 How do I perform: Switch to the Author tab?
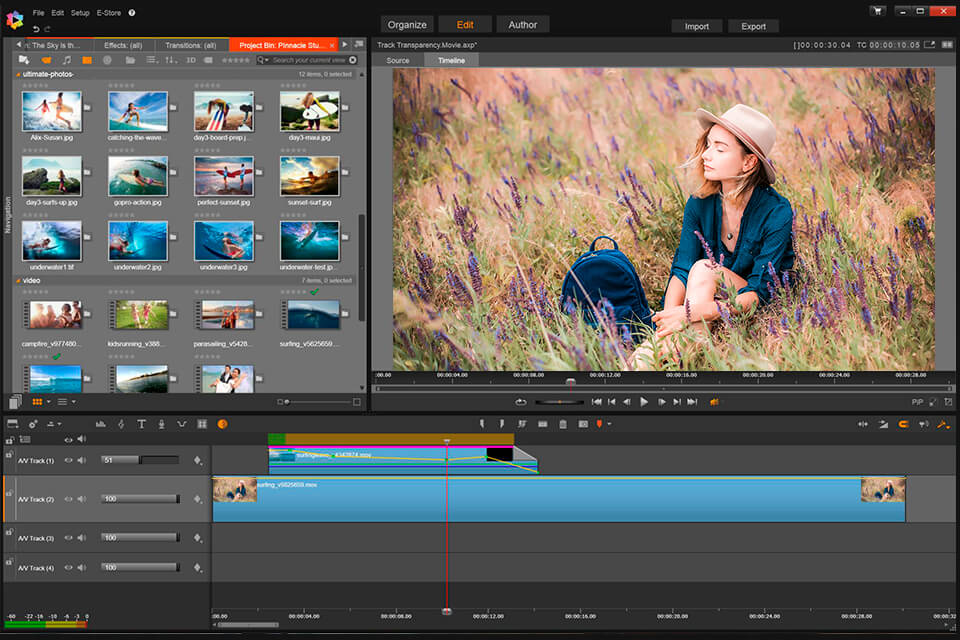point(522,25)
